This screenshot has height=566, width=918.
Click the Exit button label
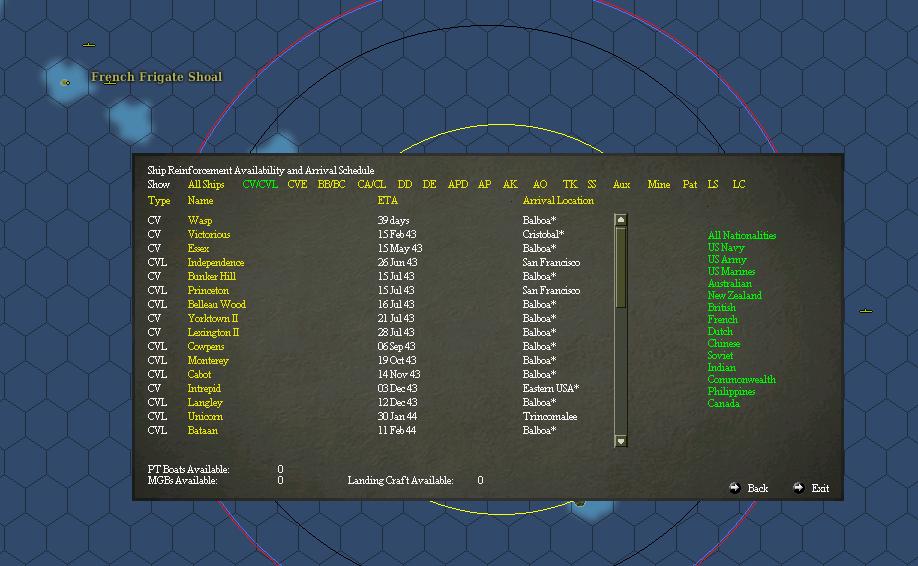point(820,488)
